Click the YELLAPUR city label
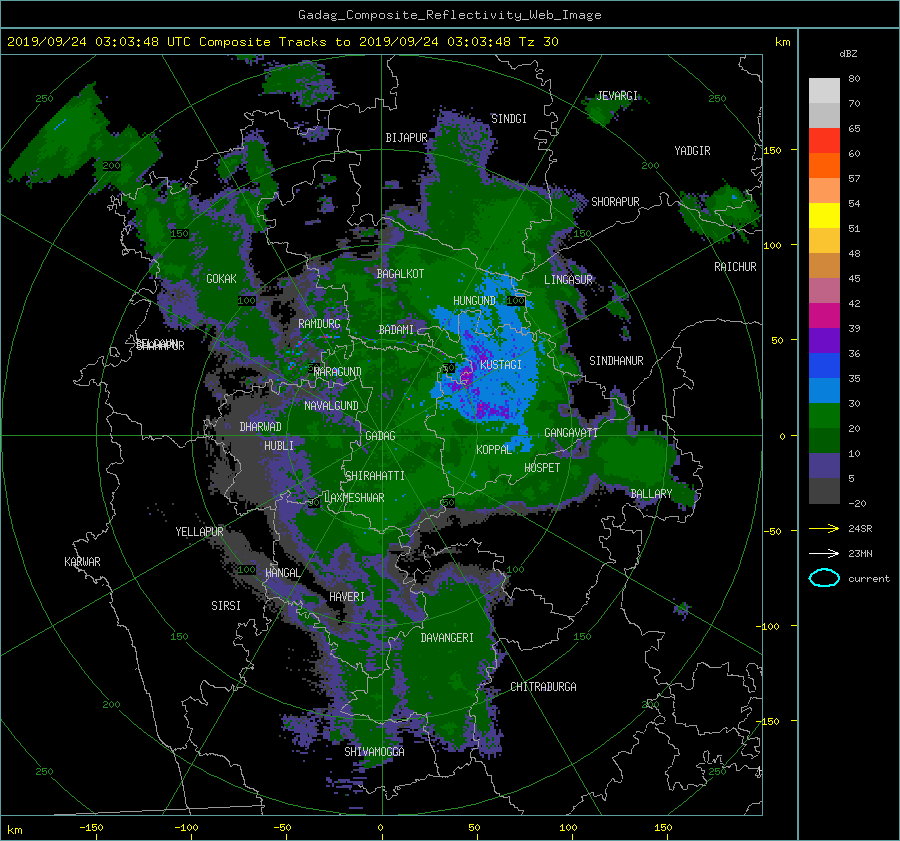Image resolution: width=900 pixels, height=841 pixels. coord(199,532)
